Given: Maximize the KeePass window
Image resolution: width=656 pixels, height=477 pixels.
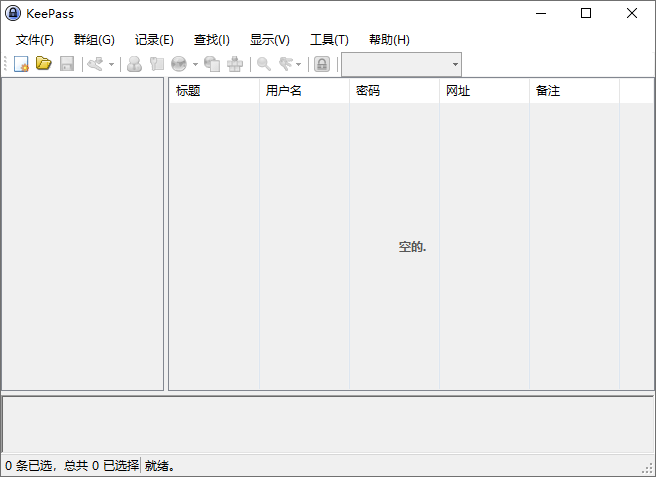Looking at the screenshot, I should pyautogui.click(x=586, y=13).
